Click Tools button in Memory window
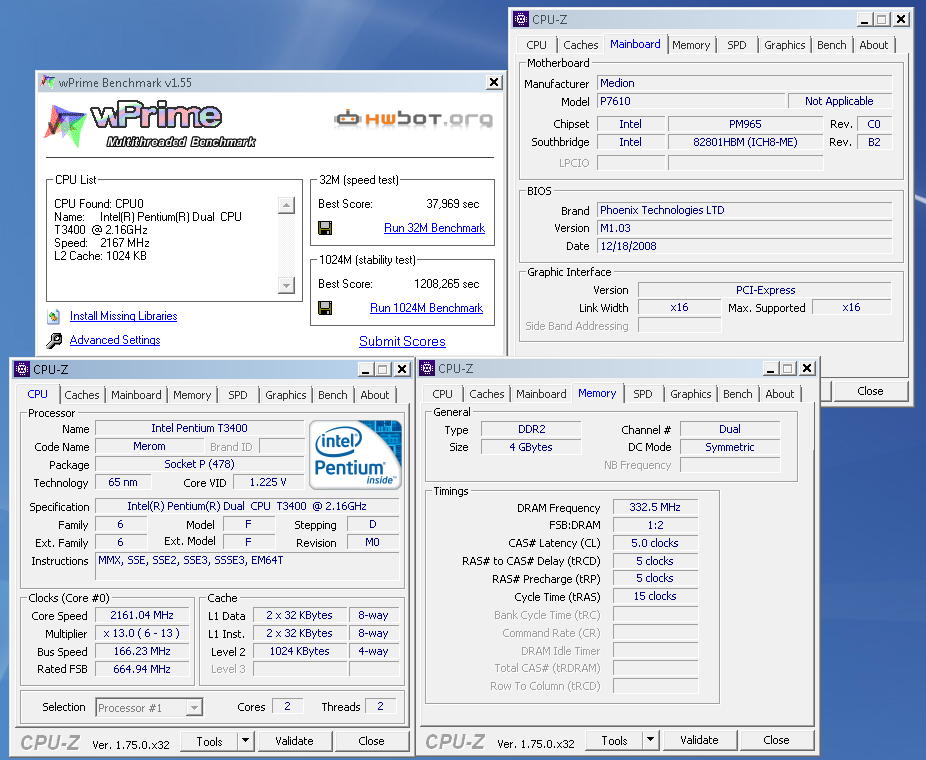 pyautogui.click(x=614, y=739)
